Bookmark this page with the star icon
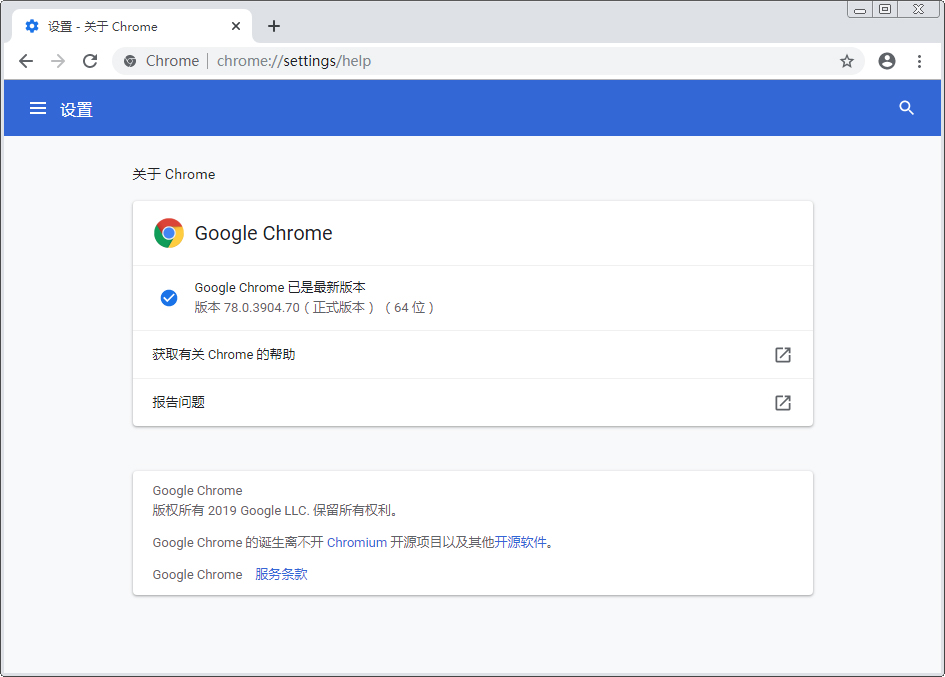This screenshot has height=677, width=945. (847, 61)
